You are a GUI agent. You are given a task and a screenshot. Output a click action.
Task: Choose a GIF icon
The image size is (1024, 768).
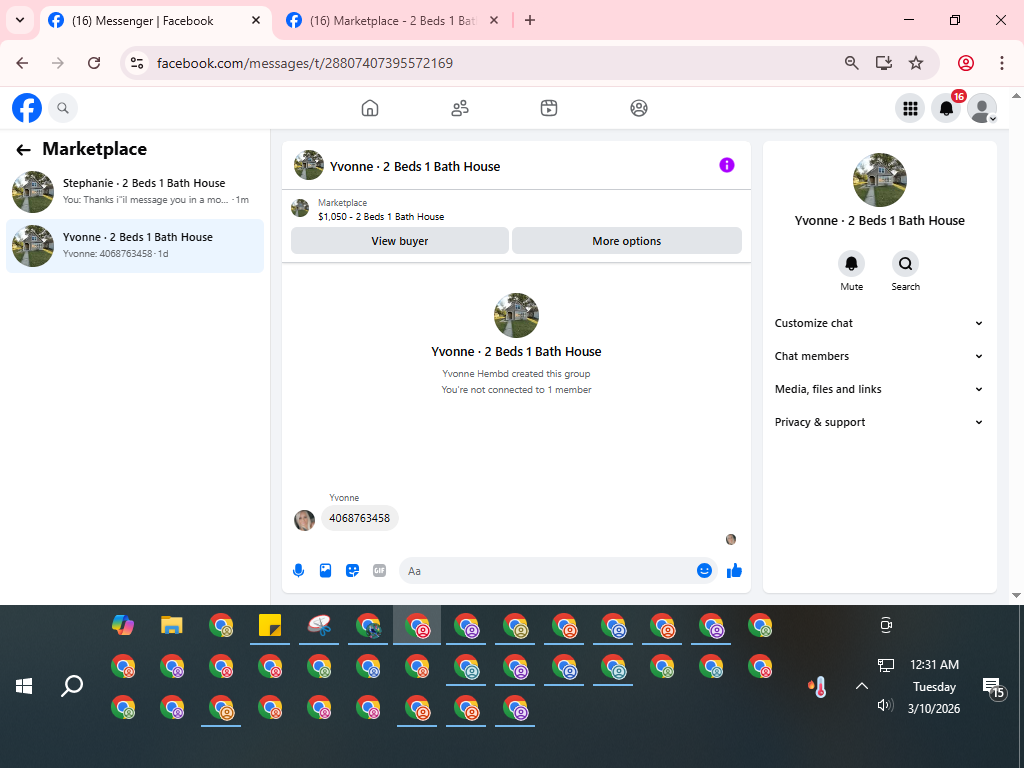[x=379, y=571]
